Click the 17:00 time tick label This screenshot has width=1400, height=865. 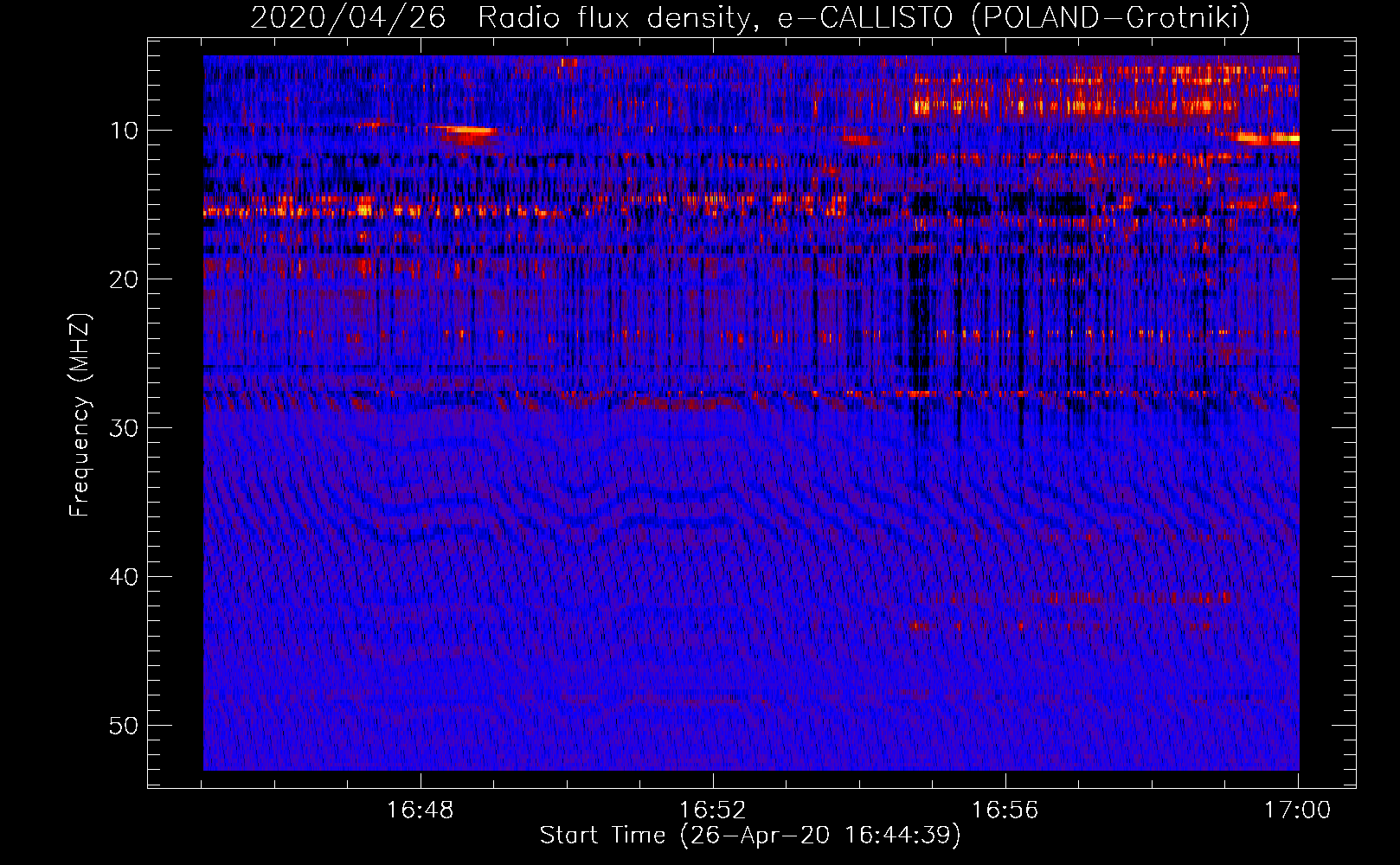1297,810
